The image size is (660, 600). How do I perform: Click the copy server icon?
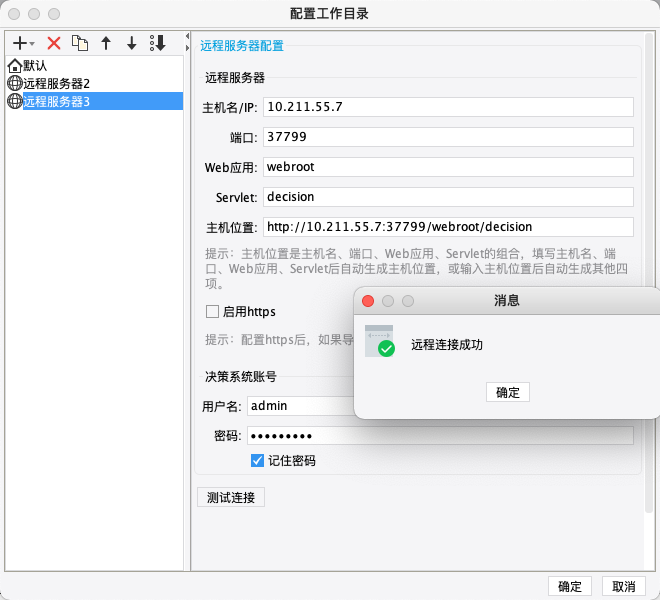[80, 43]
